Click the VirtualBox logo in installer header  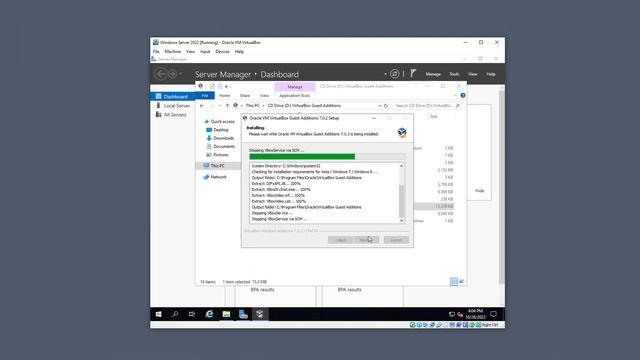pos(402,132)
